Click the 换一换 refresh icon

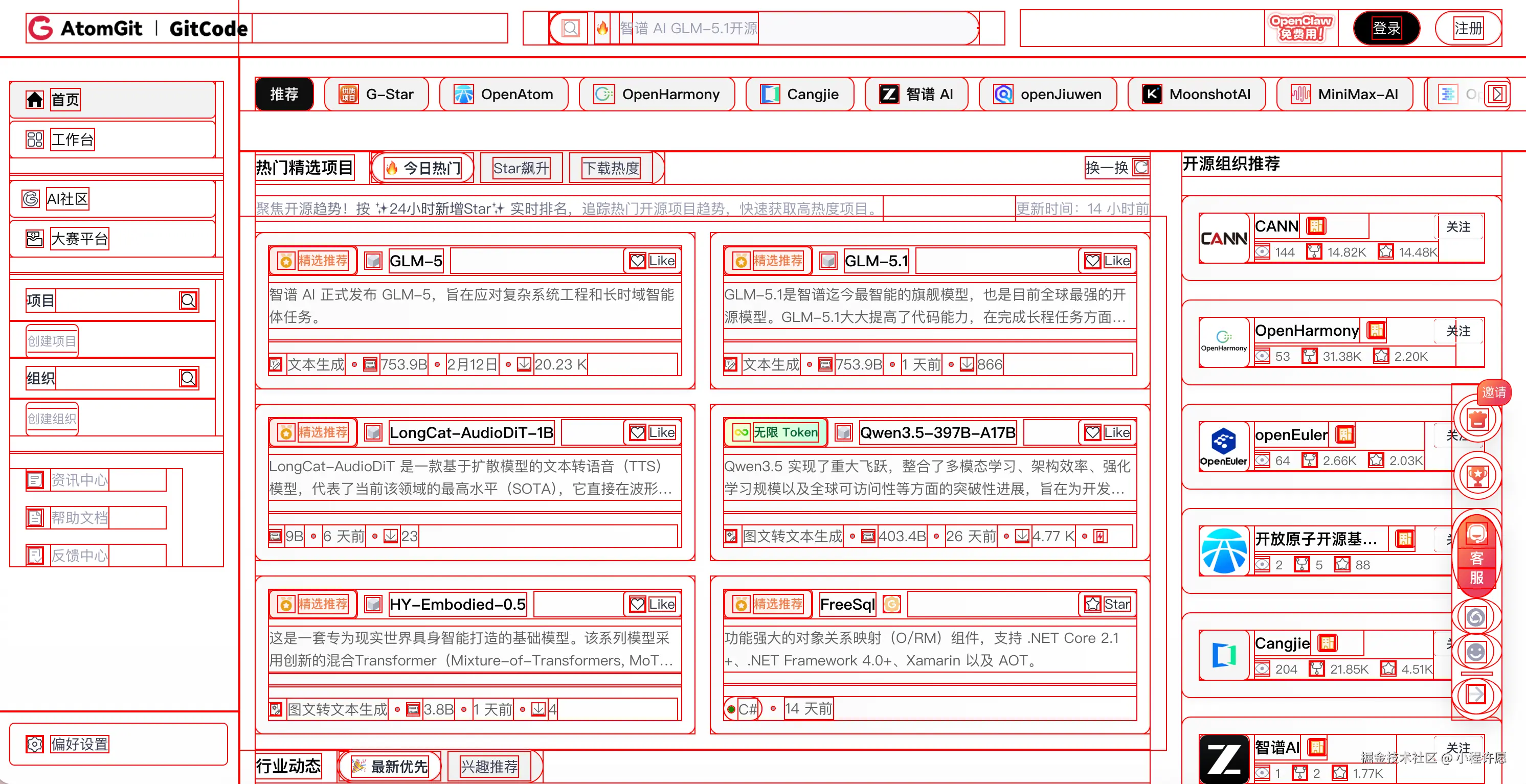pyautogui.click(x=1140, y=168)
